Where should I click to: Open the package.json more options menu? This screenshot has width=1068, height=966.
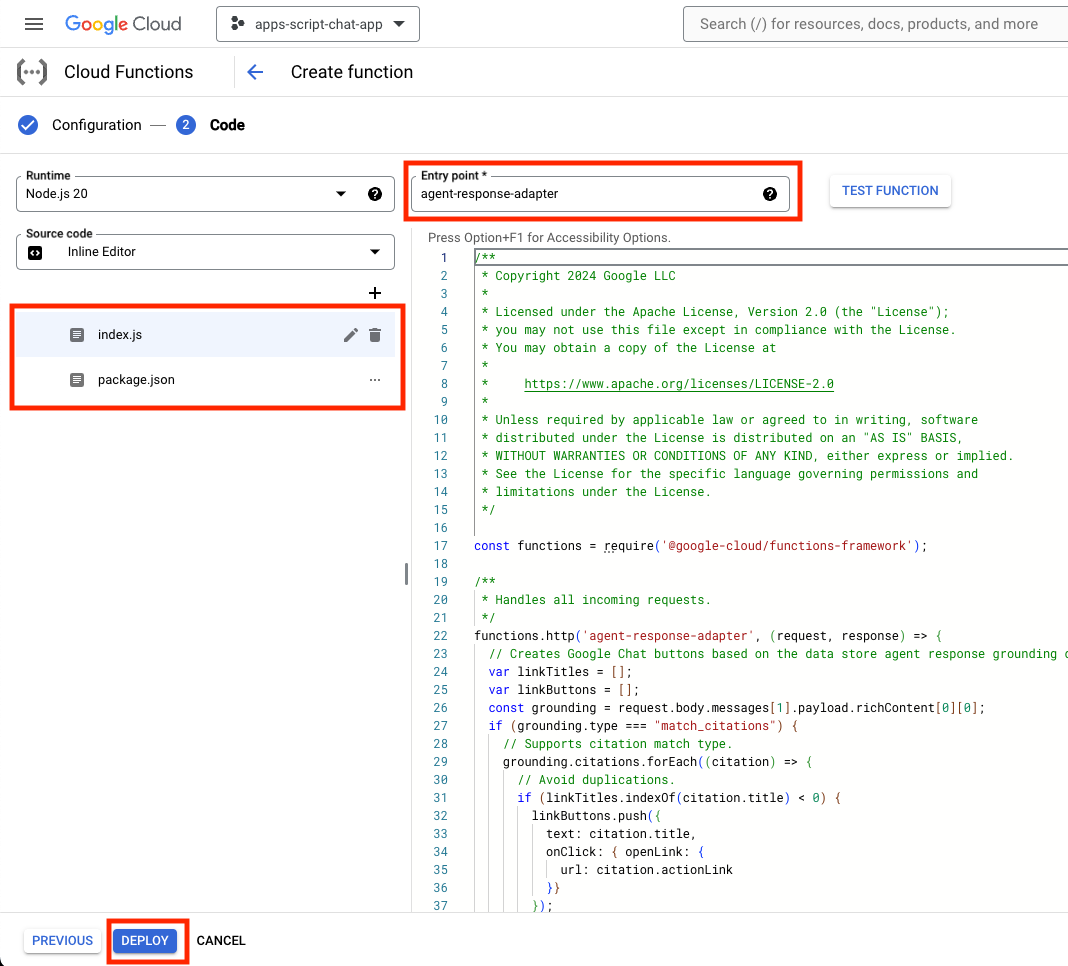[375, 380]
